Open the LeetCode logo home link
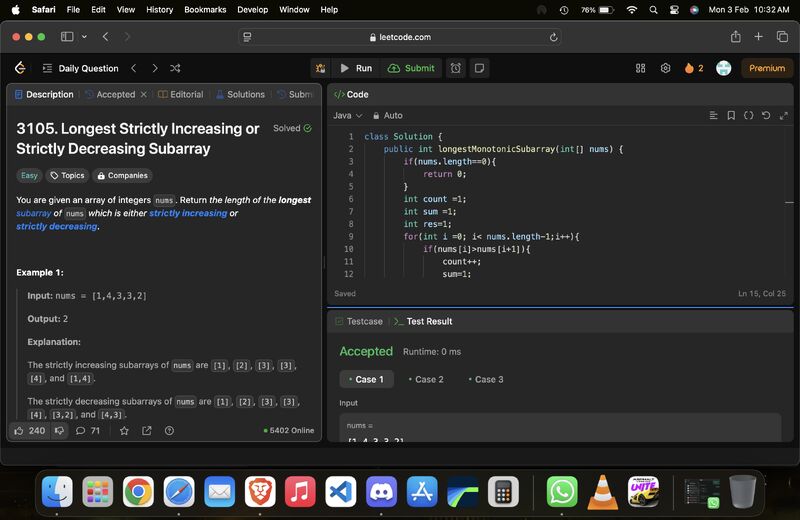The image size is (800, 520). [x=20, y=68]
